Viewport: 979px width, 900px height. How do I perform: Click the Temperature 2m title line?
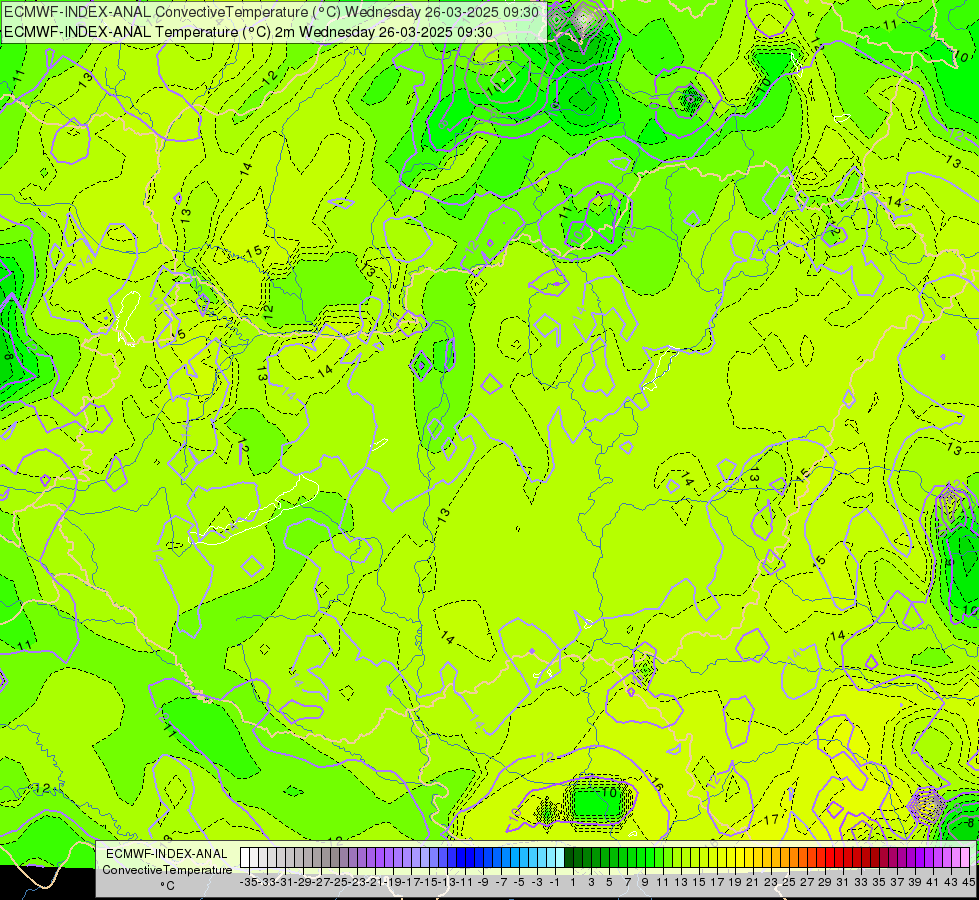pyautogui.click(x=248, y=32)
